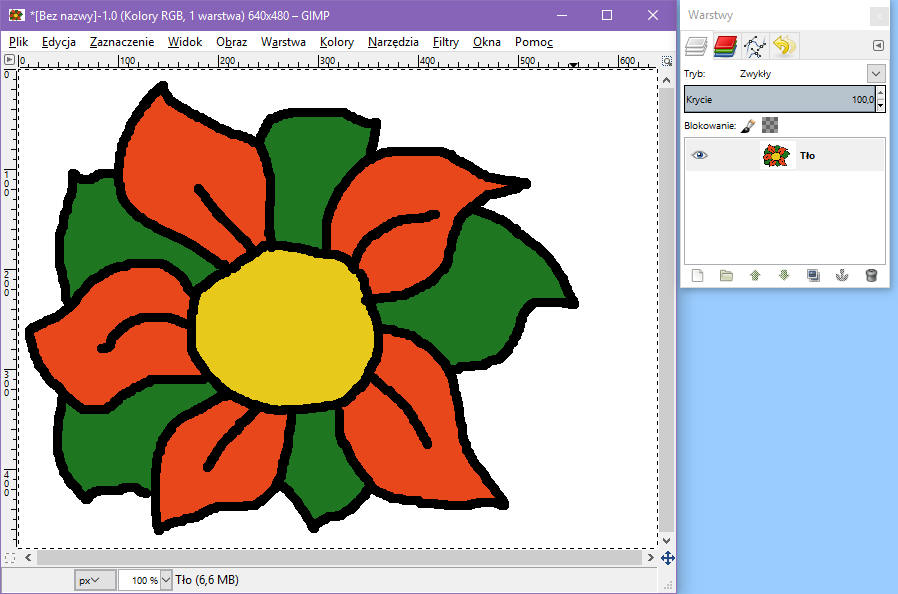The height and width of the screenshot is (594, 898).
Task: Expand the Tryb blend mode dropdown
Action: (x=876, y=74)
